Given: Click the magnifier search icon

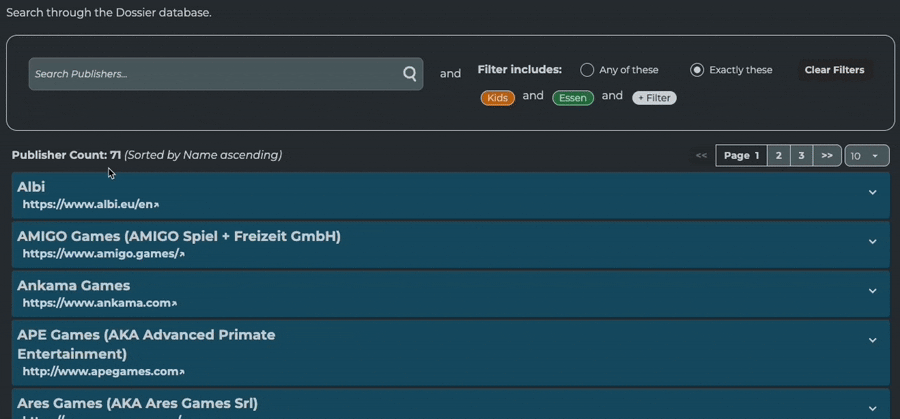Looking at the screenshot, I should coord(409,74).
